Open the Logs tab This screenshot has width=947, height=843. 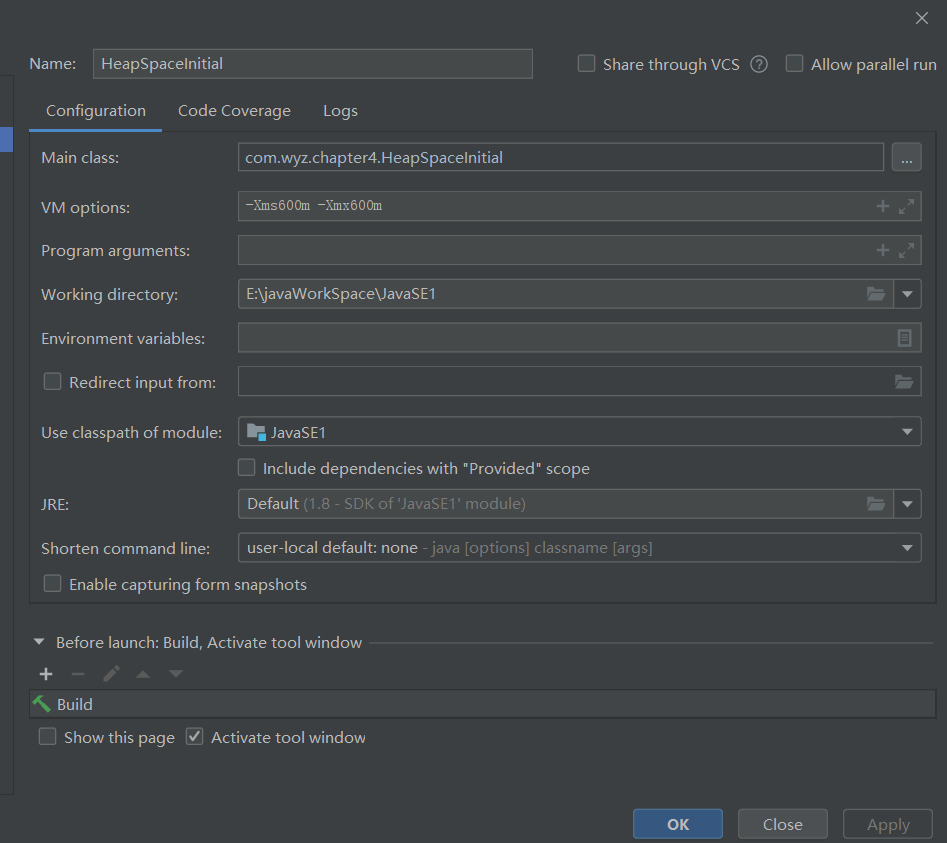click(x=340, y=111)
